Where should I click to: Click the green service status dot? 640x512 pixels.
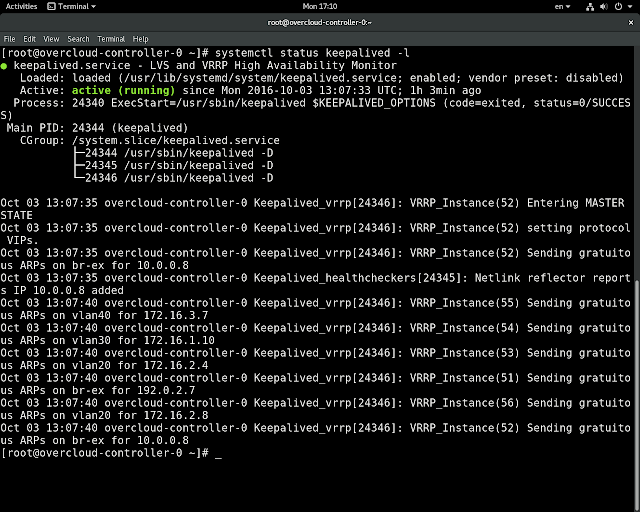(4, 66)
